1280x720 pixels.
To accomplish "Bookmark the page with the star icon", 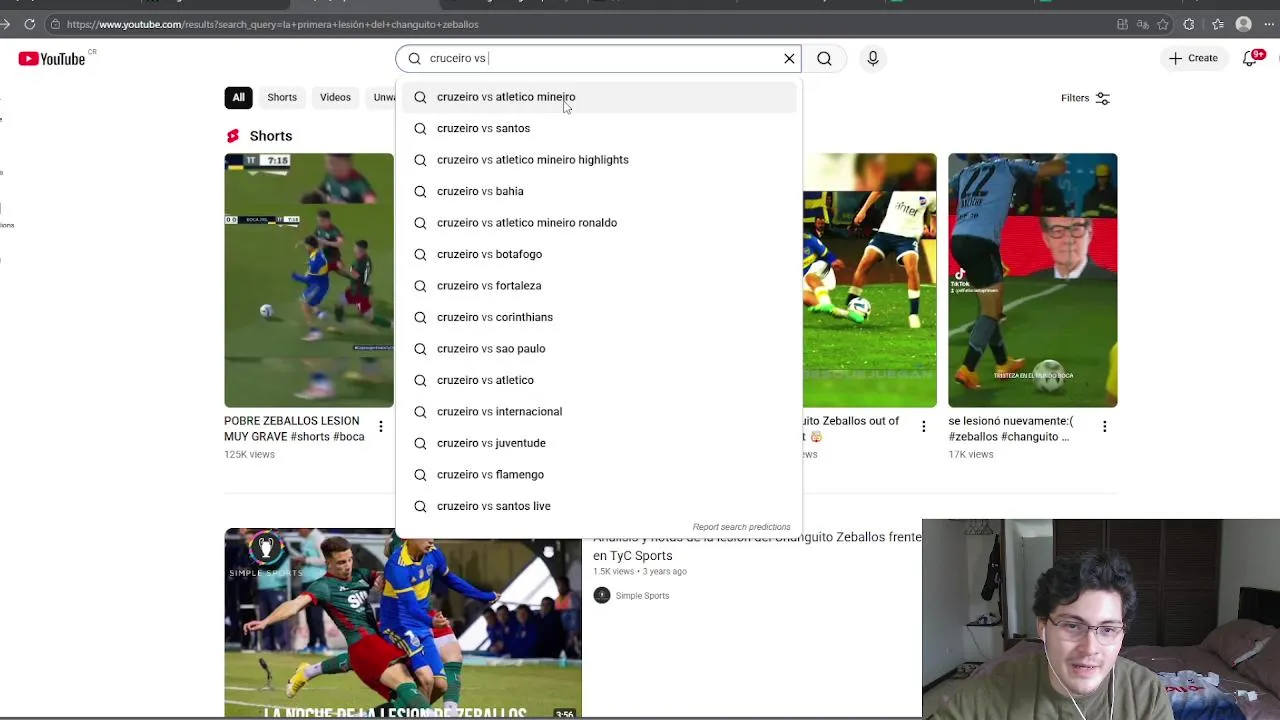I will pos(1162,24).
